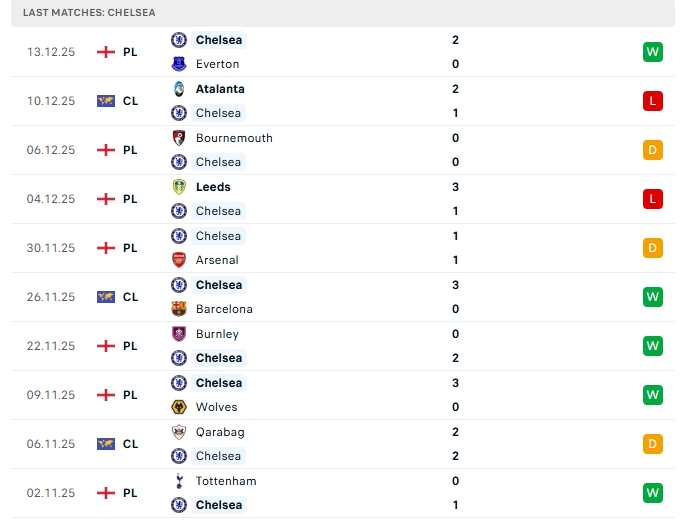This screenshot has height=521, width=681.
Task: Click the Arsenal club crest icon
Action: (x=179, y=260)
